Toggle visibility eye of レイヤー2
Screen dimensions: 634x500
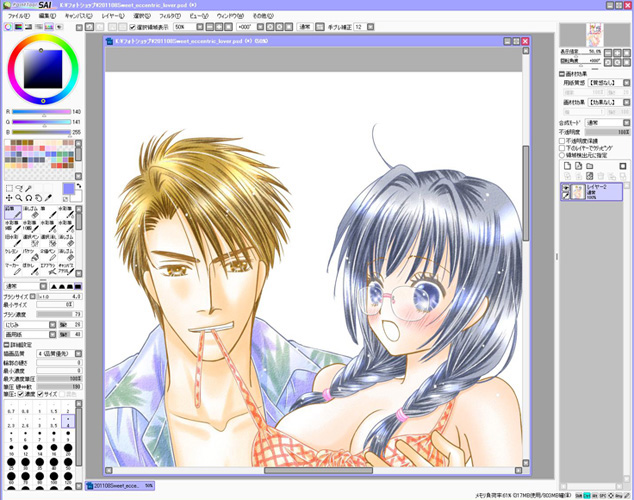[x=565, y=188]
